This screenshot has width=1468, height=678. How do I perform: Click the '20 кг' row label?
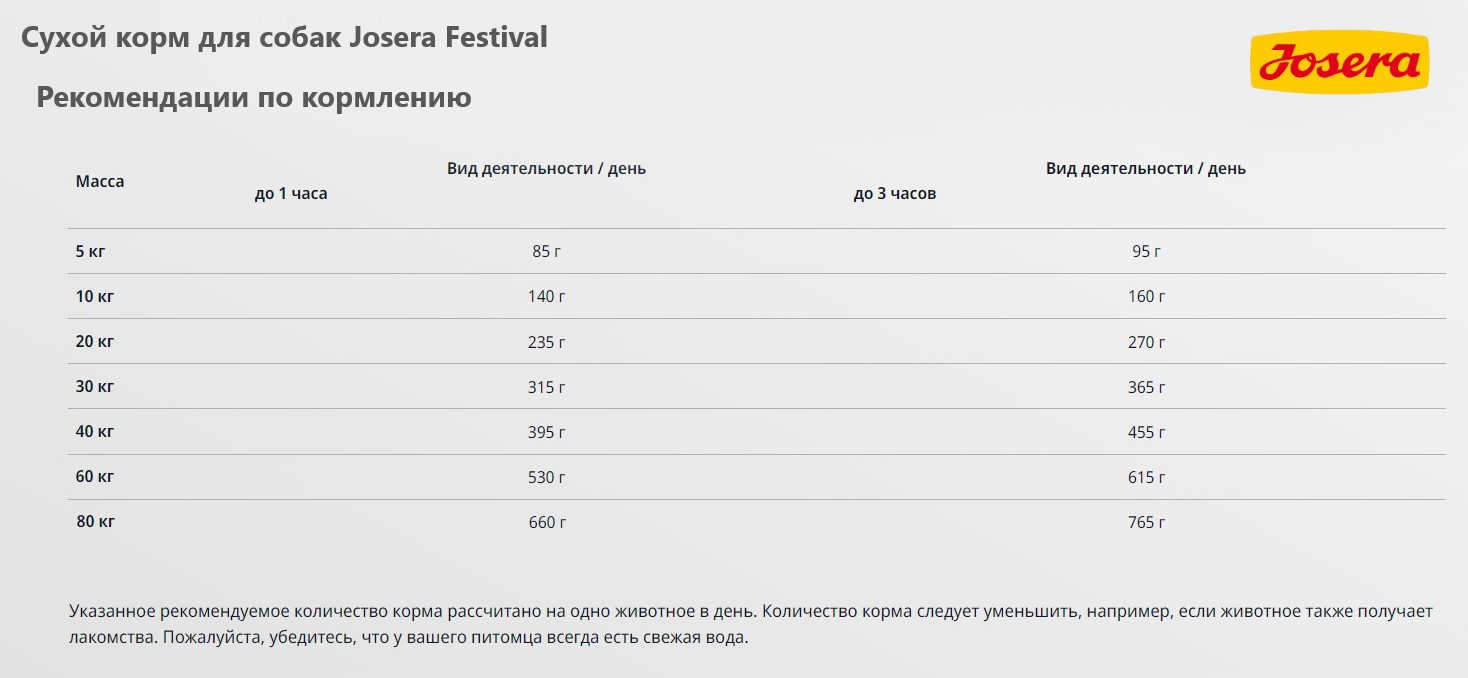(x=95, y=342)
